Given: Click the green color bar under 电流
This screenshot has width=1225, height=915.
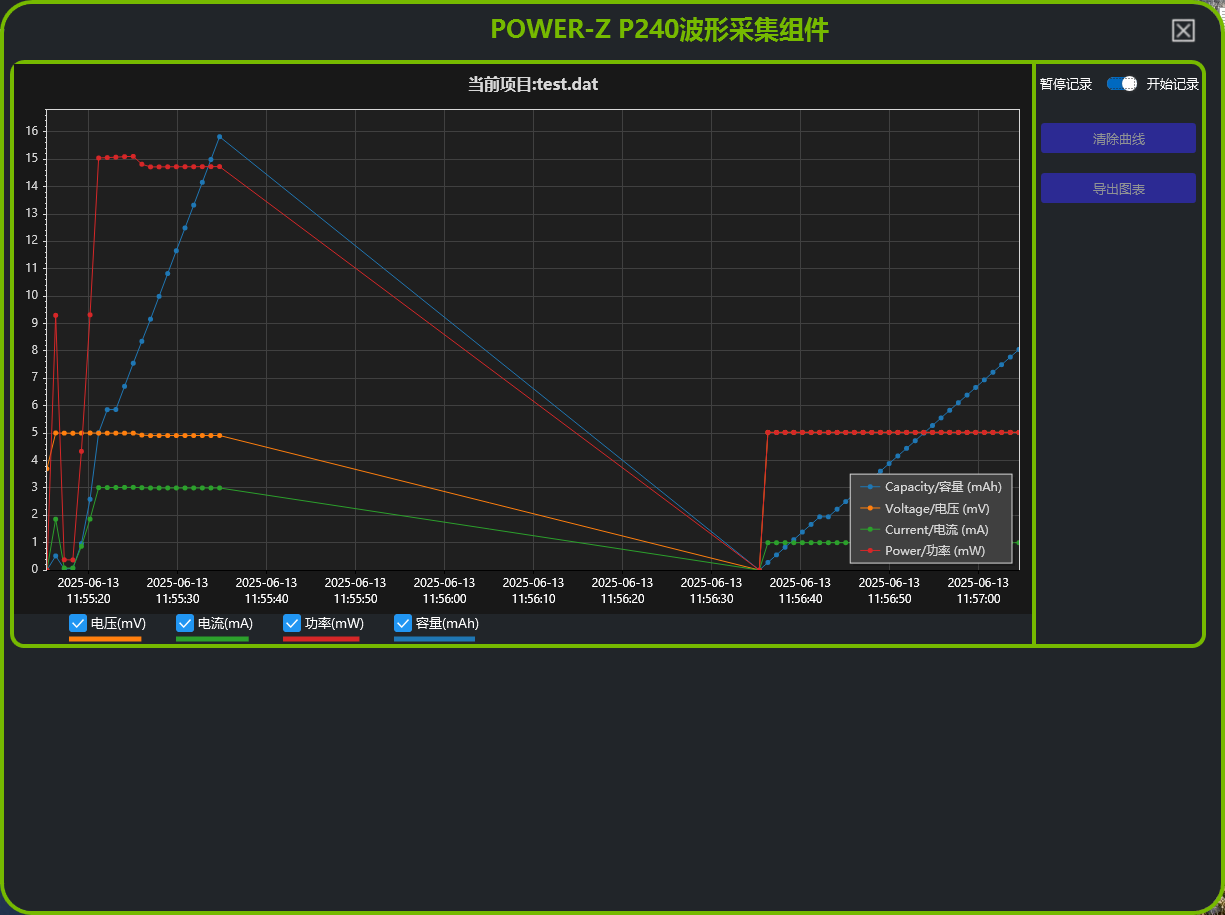Looking at the screenshot, I should 212,639.
